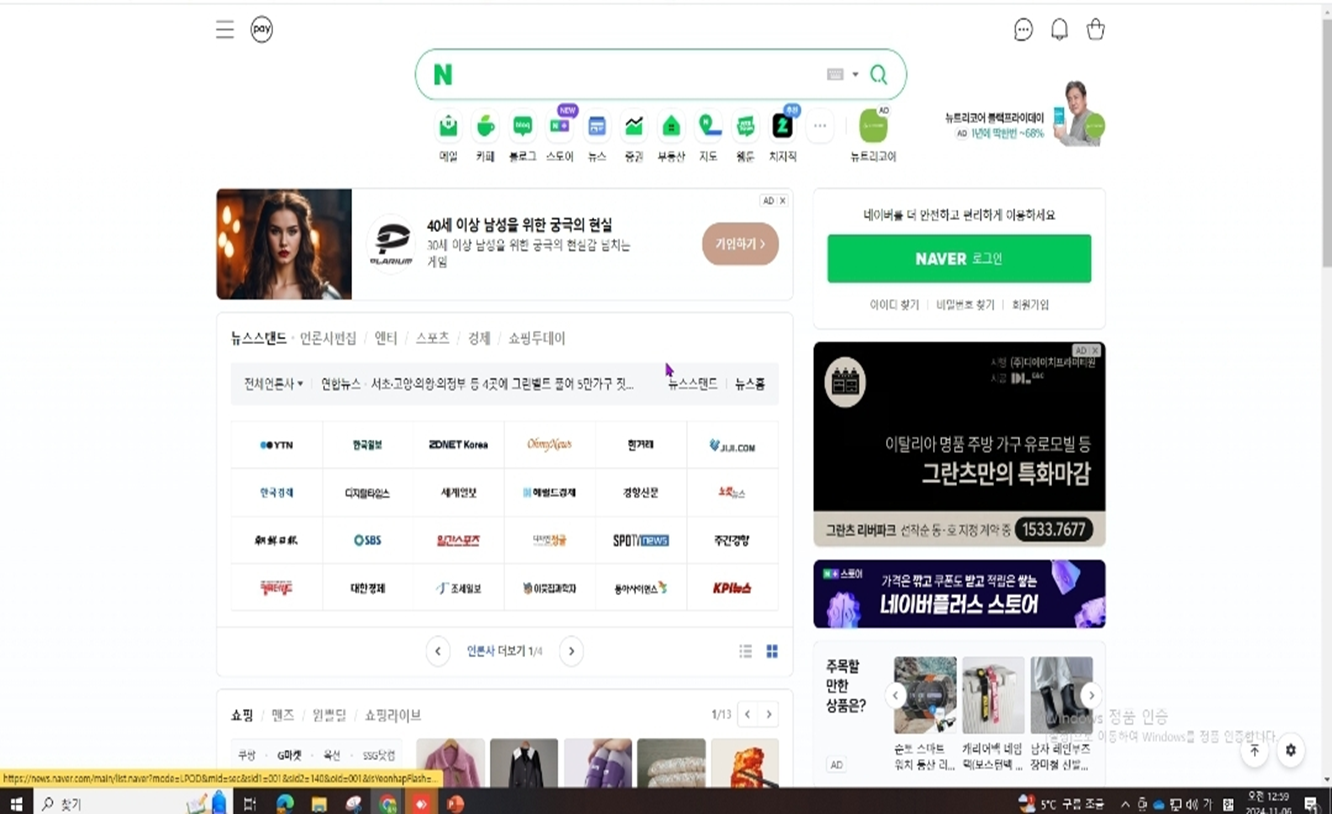This screenshot has height=814, width=1332.
Task: Click the scroll-to-top arrow button
Action: coord(1254,750)
